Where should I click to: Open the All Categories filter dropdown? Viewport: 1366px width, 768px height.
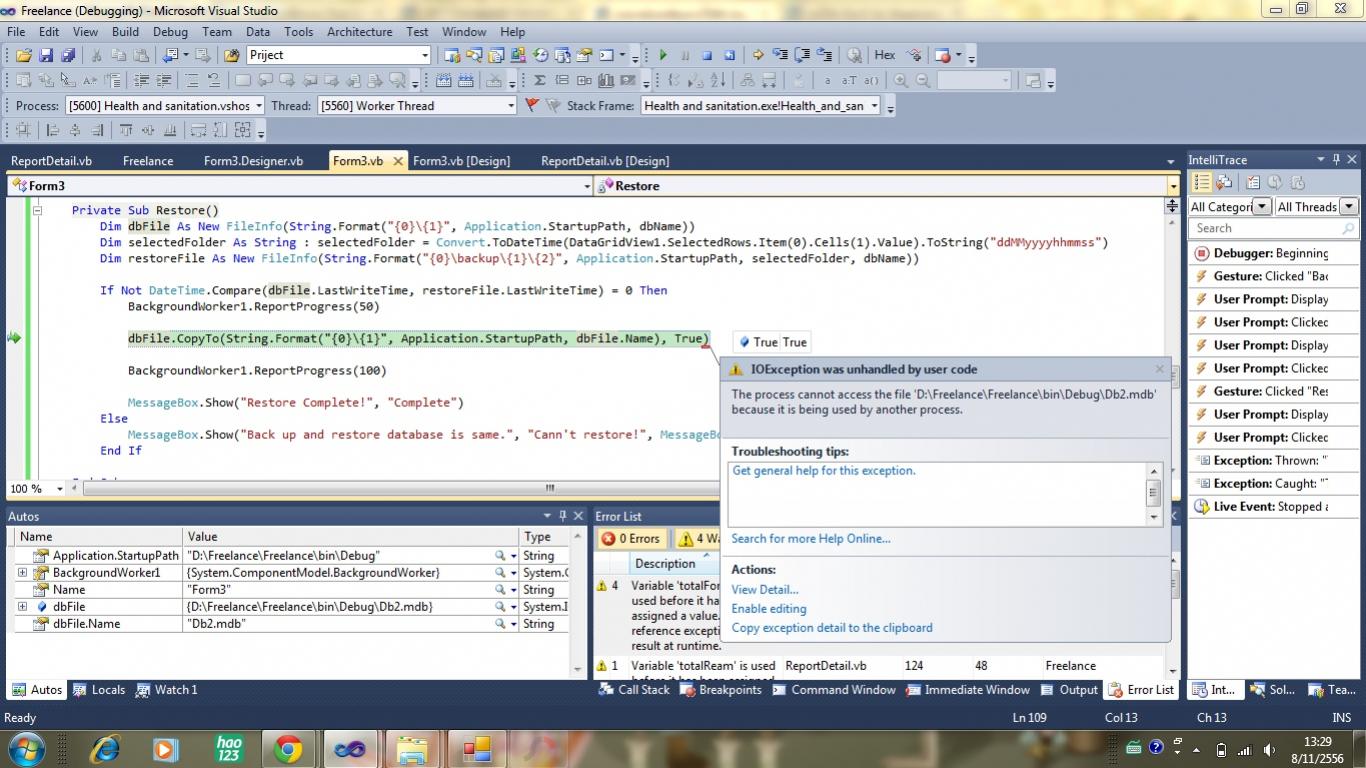point(1261,207)
